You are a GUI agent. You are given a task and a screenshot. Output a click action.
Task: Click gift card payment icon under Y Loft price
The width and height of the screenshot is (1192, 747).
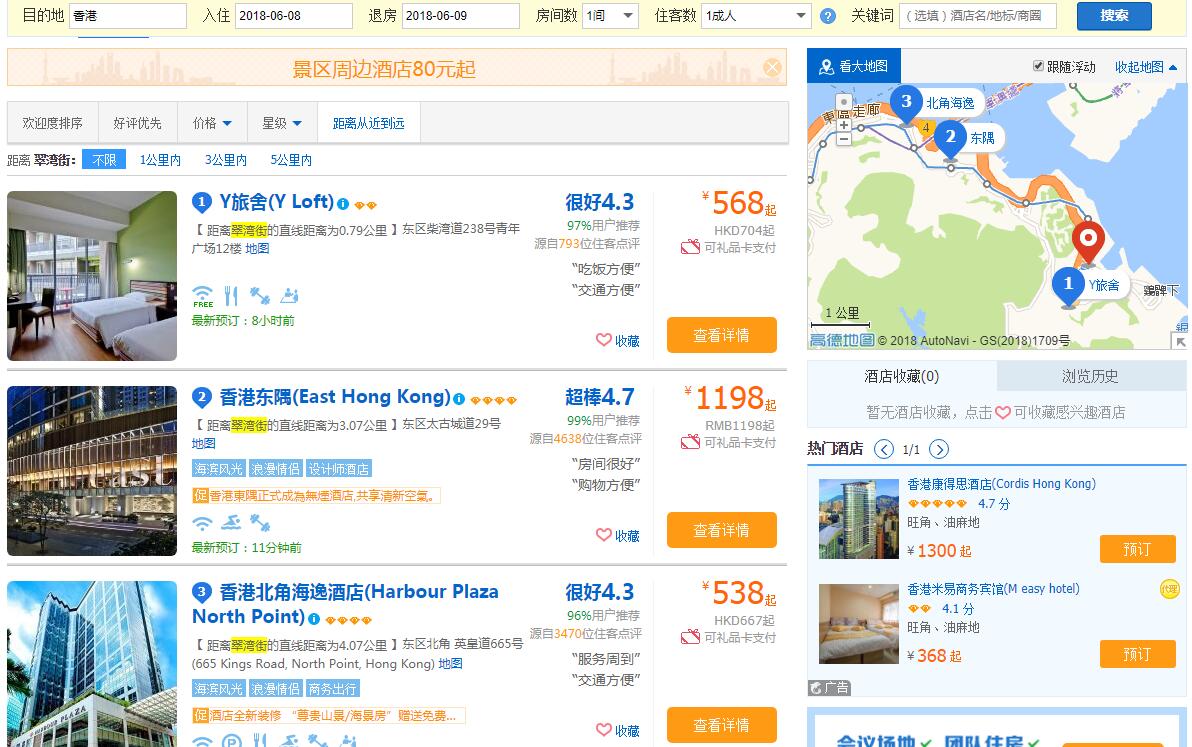pos(690,247)
